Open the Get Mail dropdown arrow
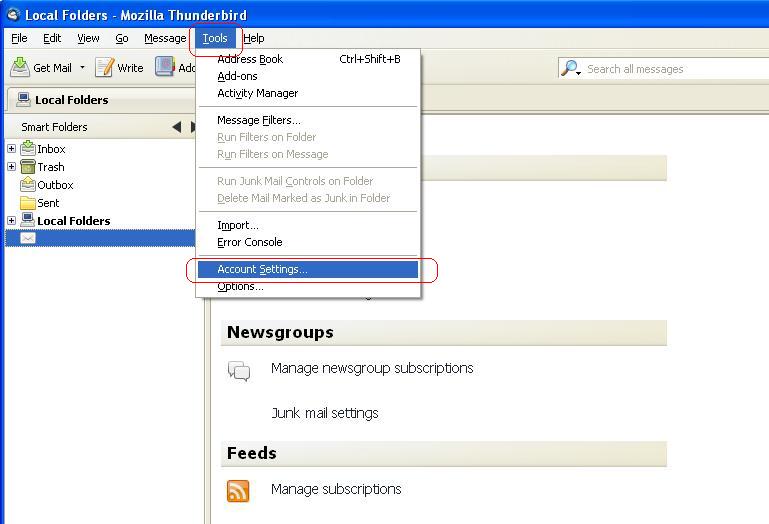This screenshot has width=769, height=524. coord(82,68)
